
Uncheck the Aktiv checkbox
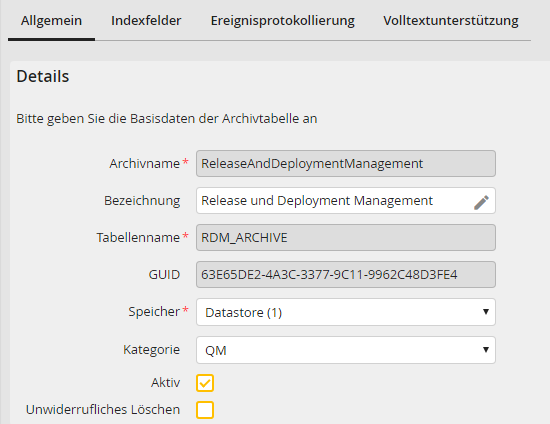pyautogui.click(x=205, y=383)
